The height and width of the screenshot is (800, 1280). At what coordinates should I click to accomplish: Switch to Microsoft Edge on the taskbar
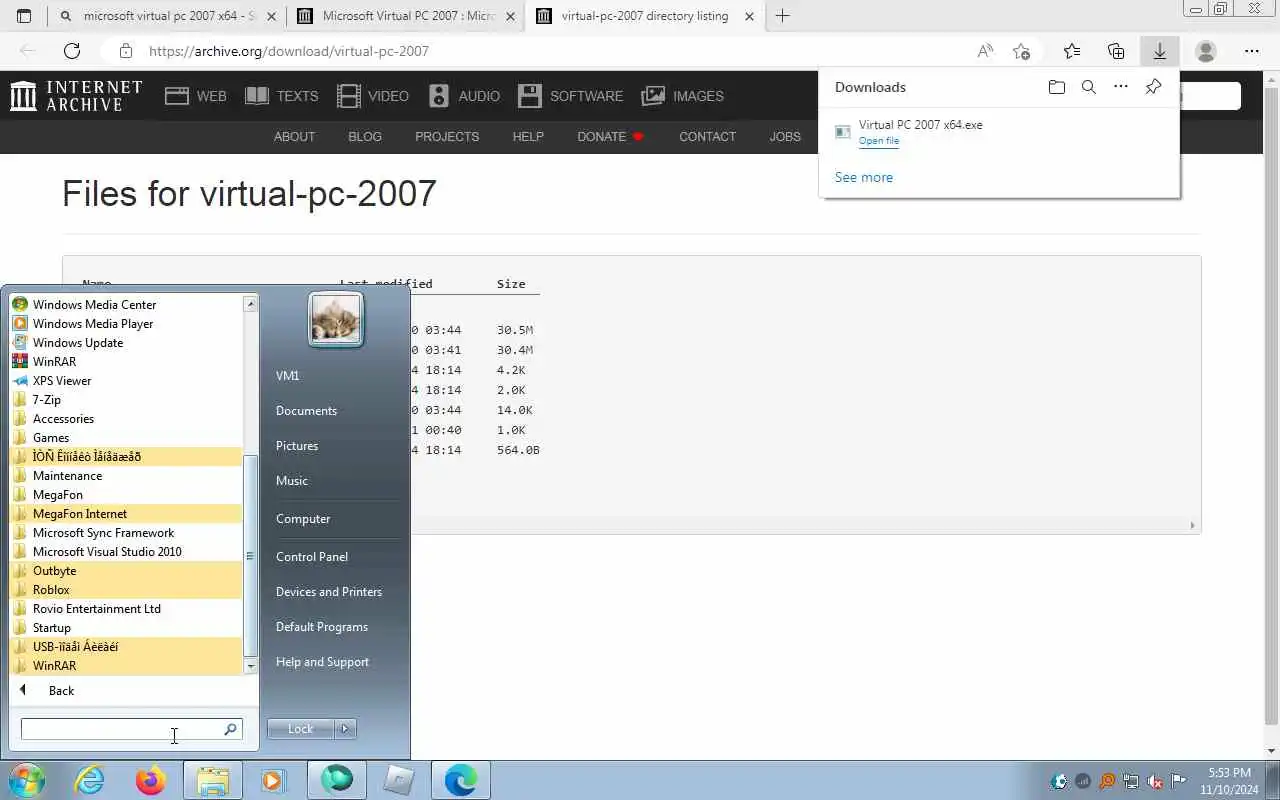(x=460, y=780)
